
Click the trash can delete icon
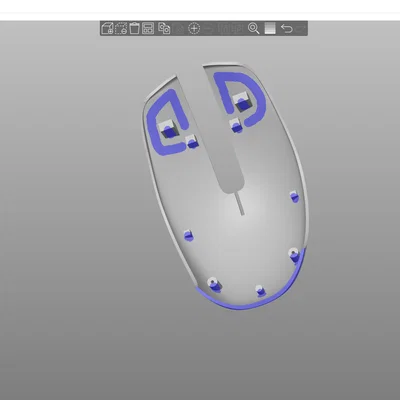click(x=134, y=28)
